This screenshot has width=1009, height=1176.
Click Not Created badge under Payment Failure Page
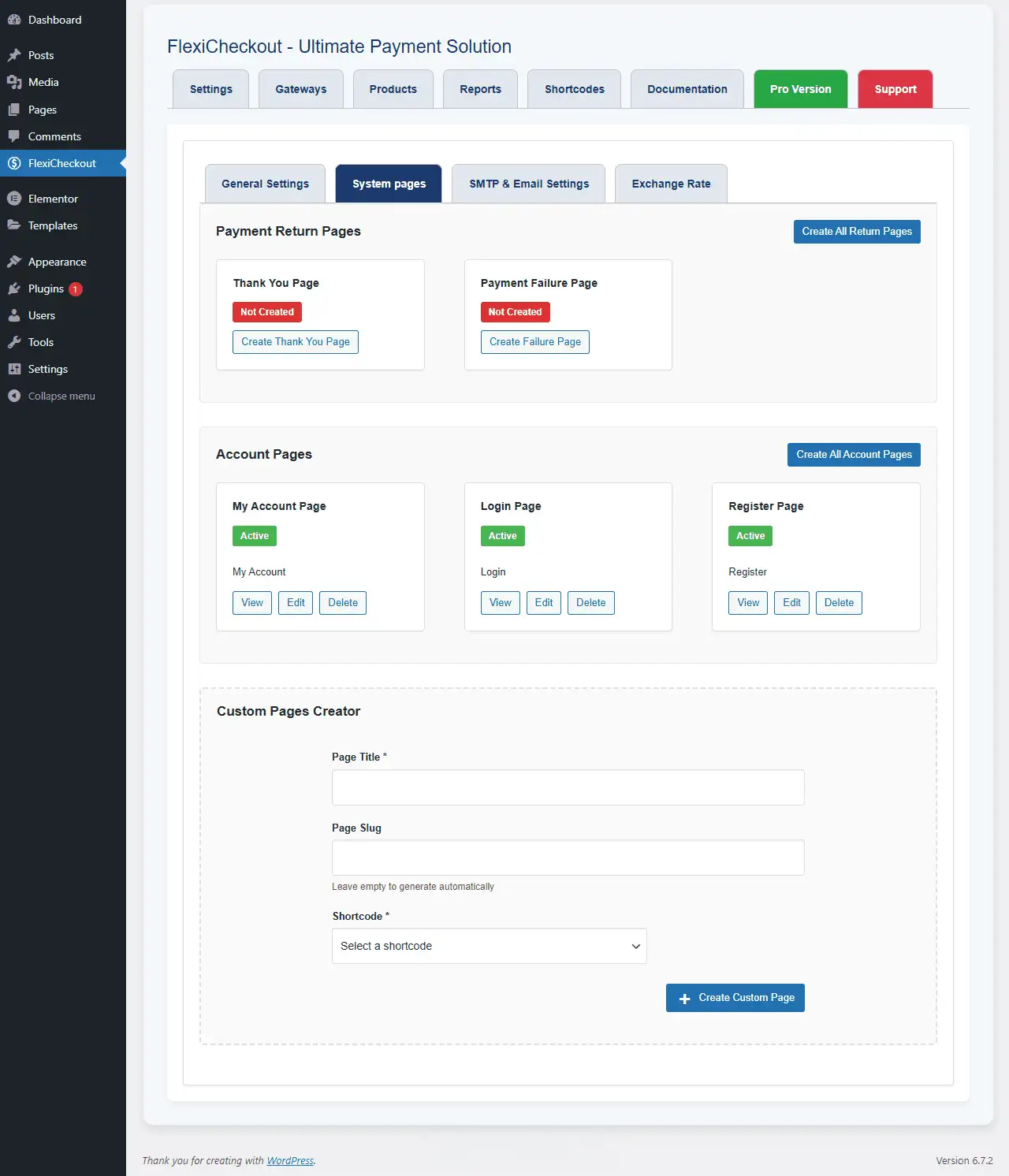pos(515,312)
